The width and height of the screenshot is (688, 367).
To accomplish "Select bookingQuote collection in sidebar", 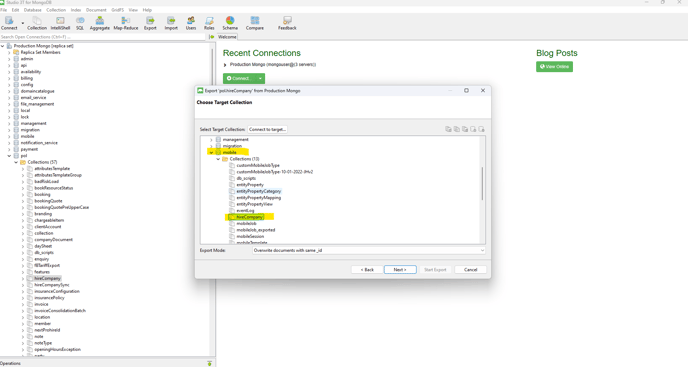I will (48, 201).
